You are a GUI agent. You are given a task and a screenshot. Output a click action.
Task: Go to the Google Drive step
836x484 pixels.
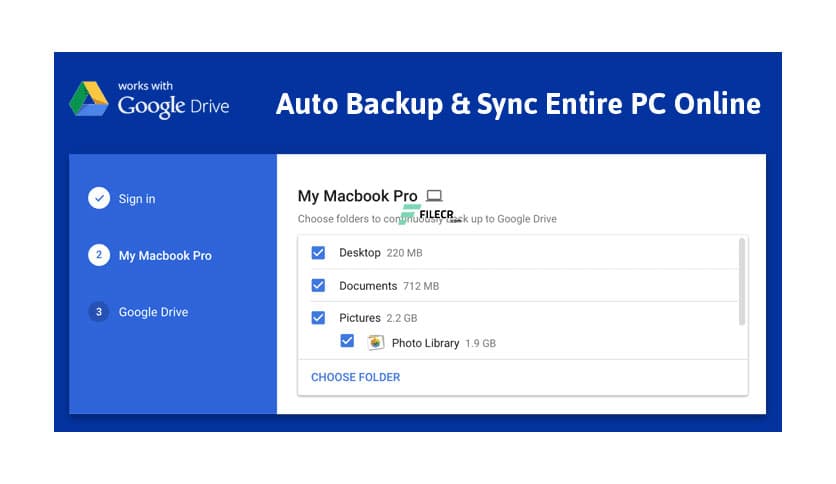[154, 312]
